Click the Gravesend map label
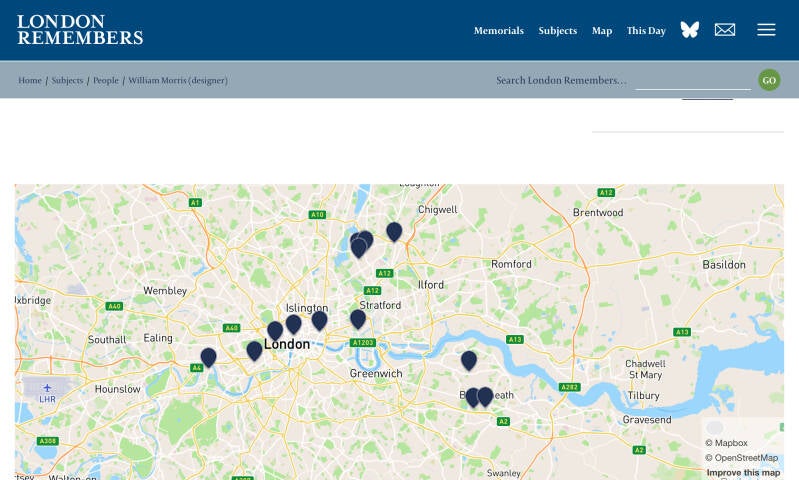 point(647,420)
